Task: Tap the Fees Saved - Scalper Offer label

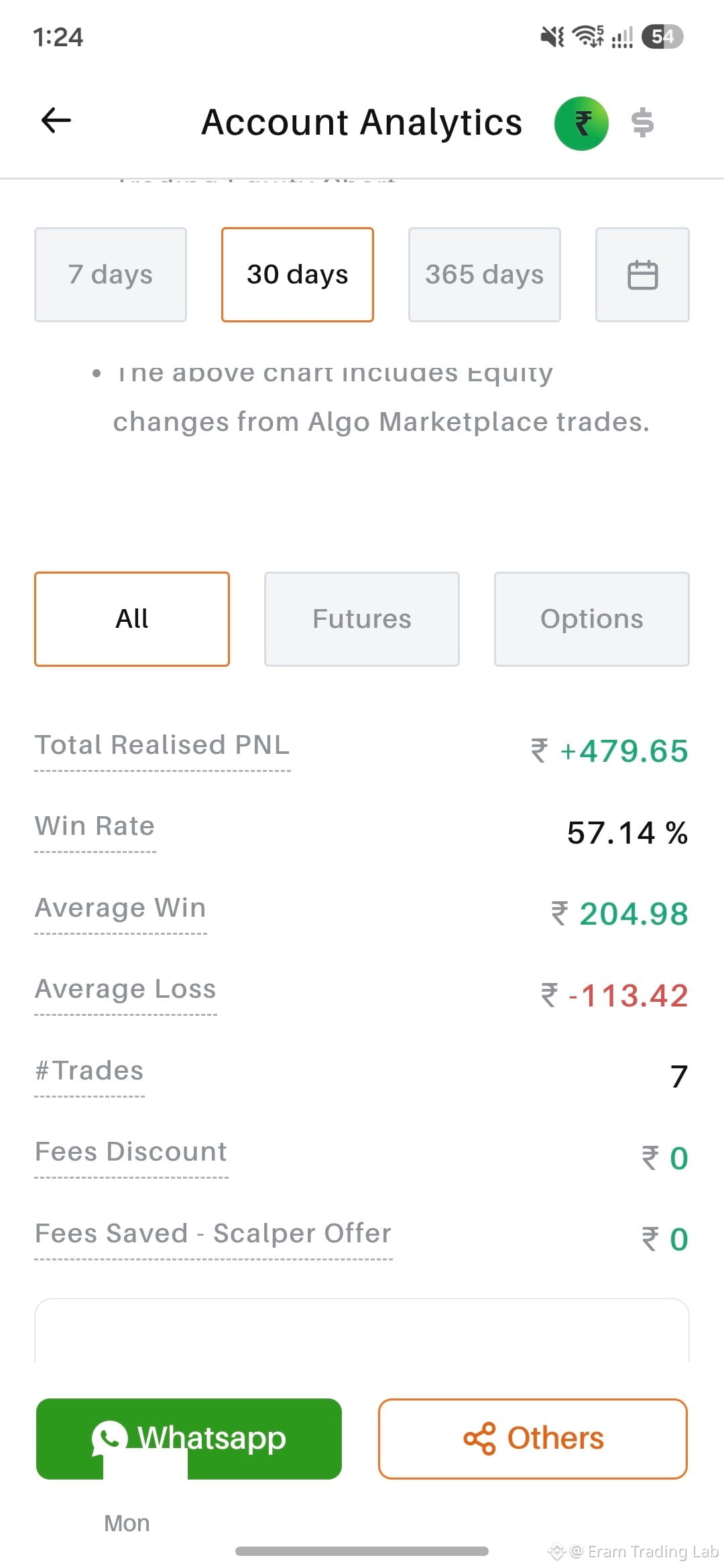Action: (213, 1233)
